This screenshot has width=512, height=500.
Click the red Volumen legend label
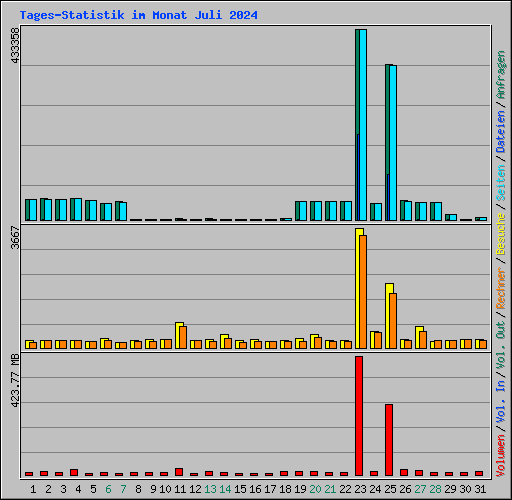tap(501, 455)
